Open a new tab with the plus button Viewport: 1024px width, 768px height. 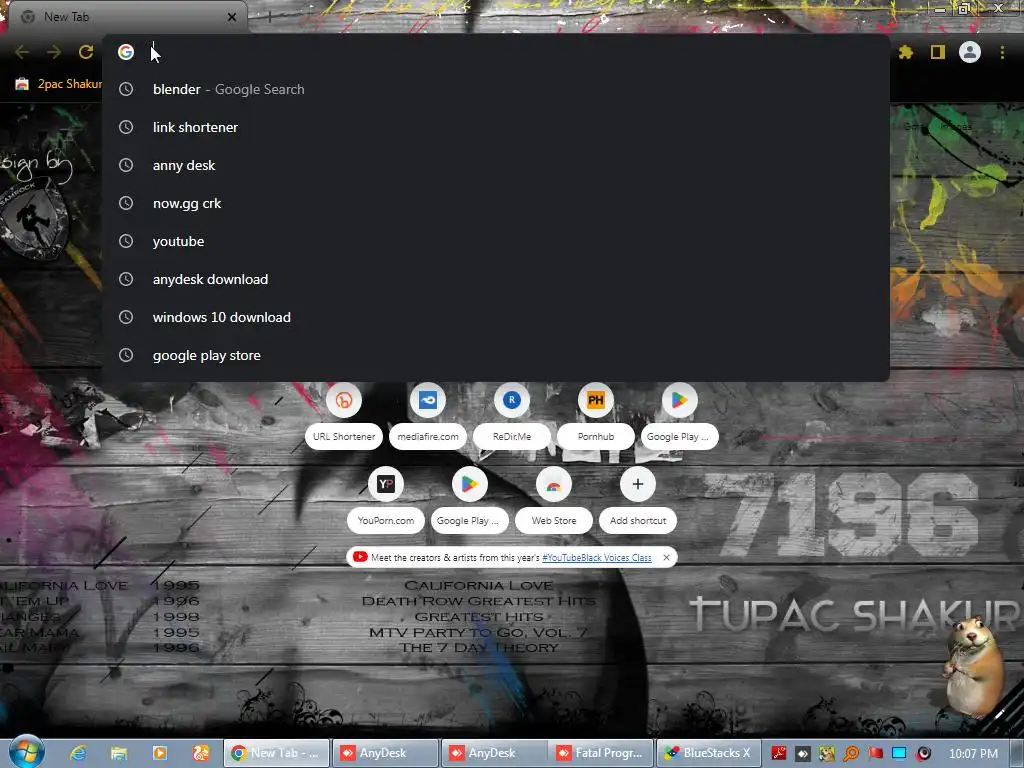click(x=269, y=17)
